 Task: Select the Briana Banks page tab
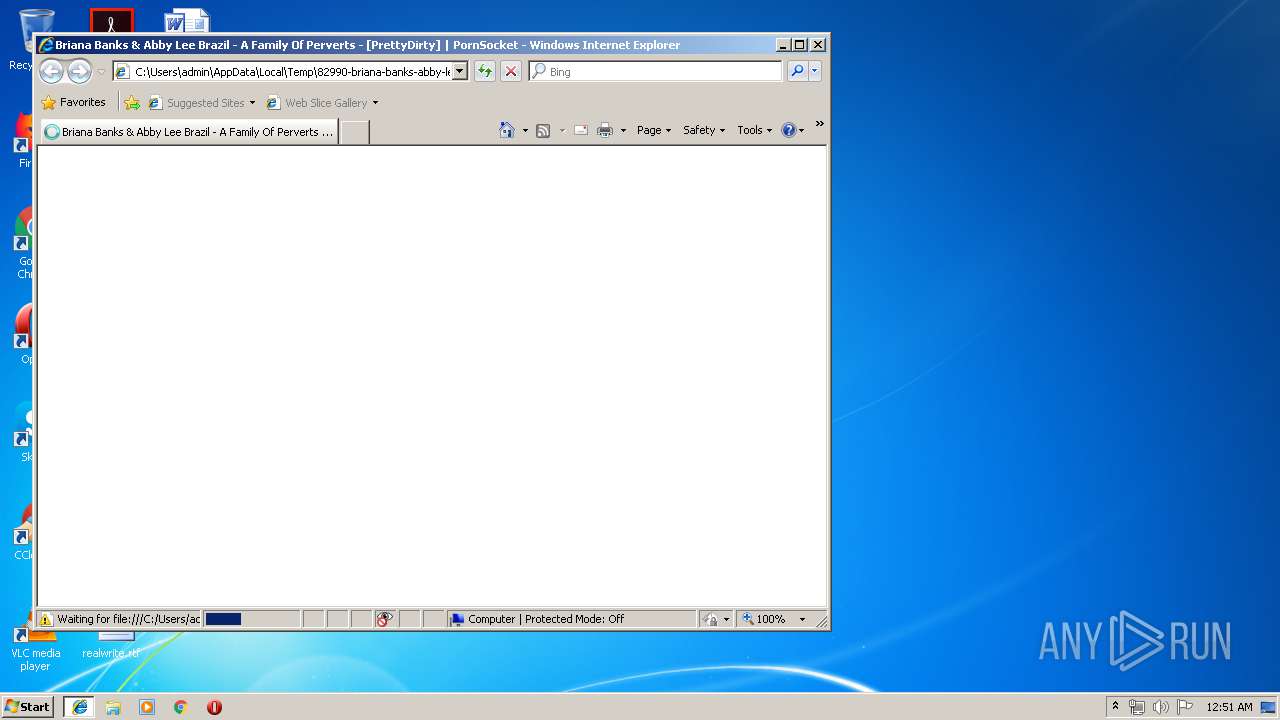189,132
